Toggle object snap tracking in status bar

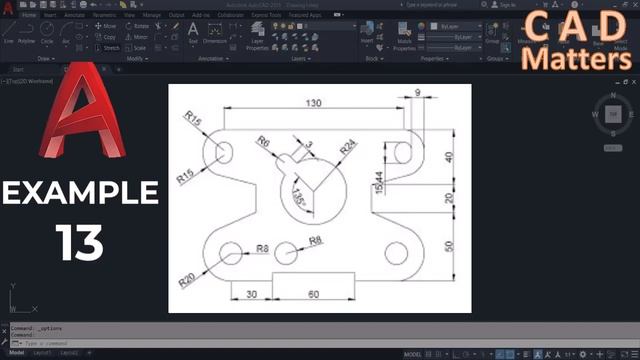[x=500, y=354]
